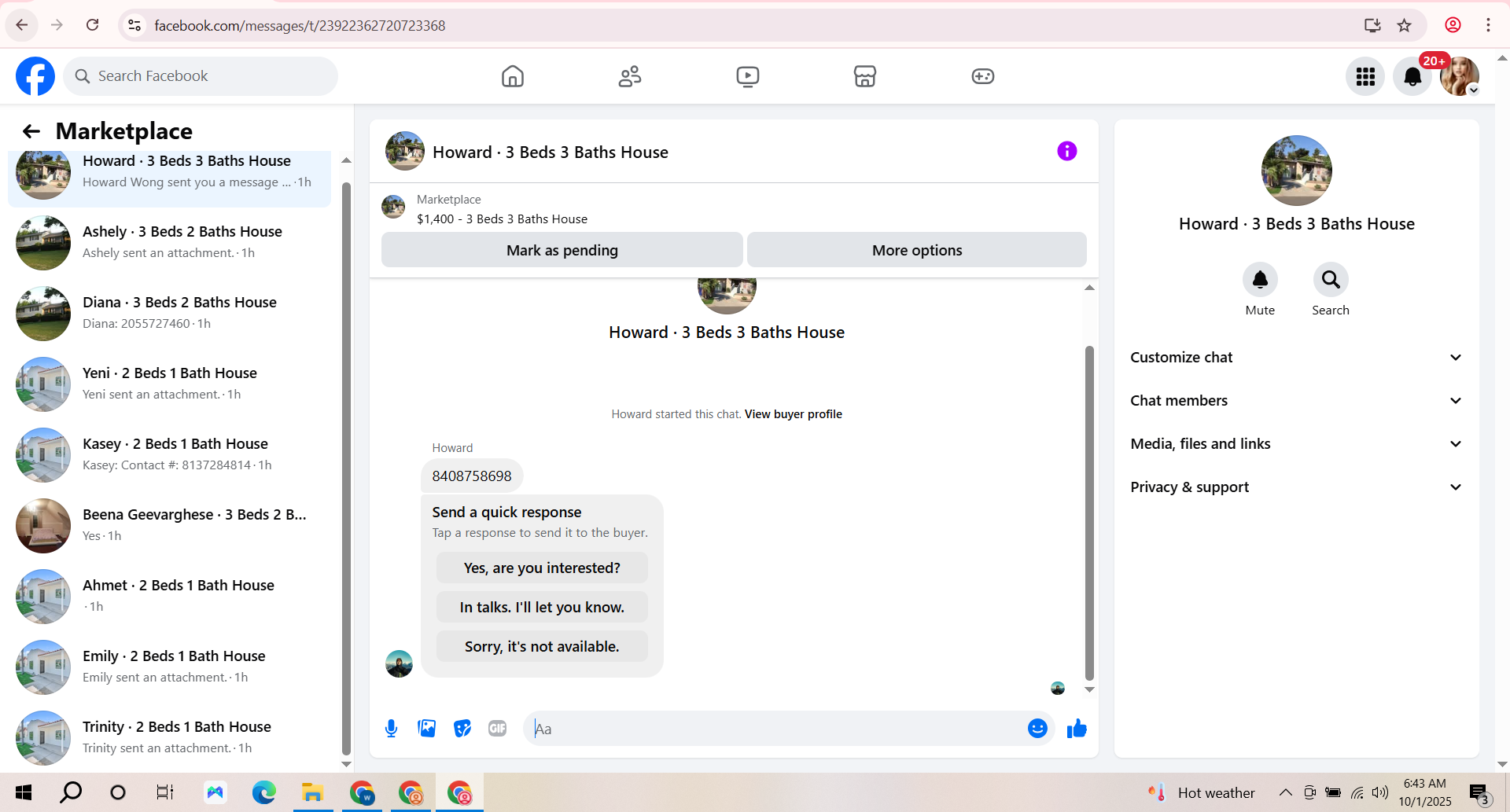The width and height of the screenshot is (1510, 812).
Task: View site information in address bar
Action: coord(134,25)
